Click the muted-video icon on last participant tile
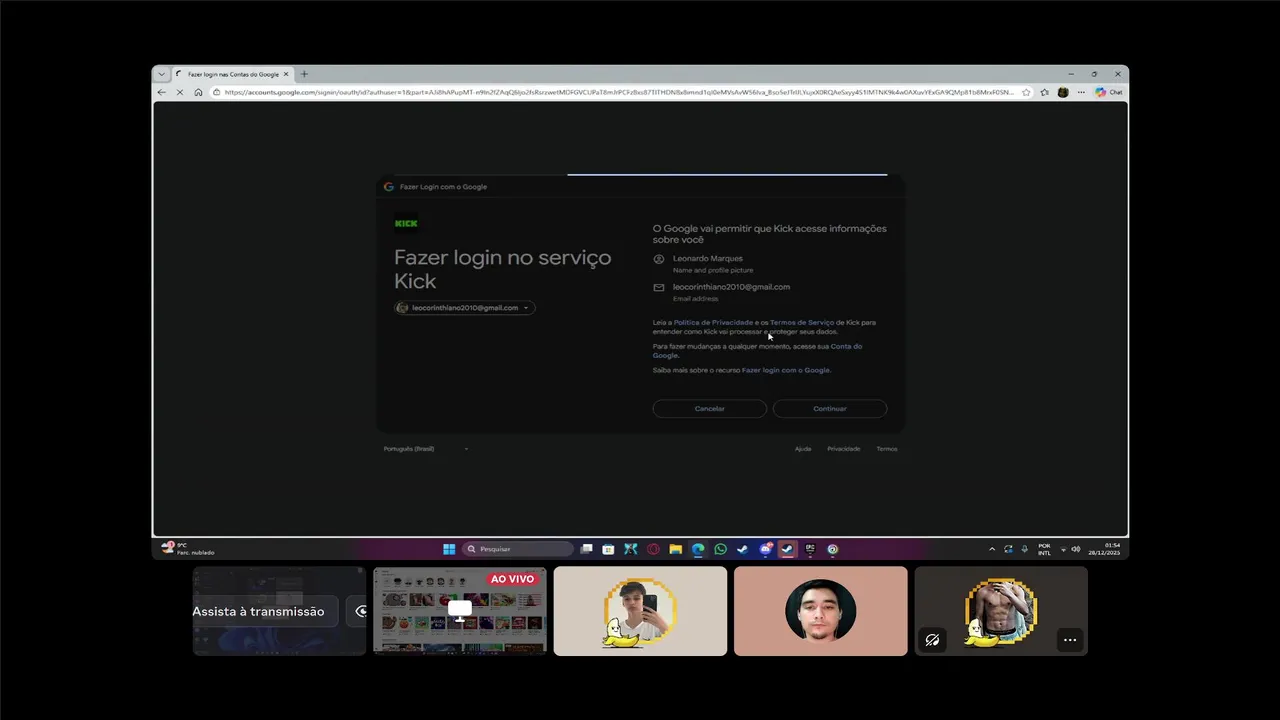 pyautogui.click(x=933, y=640)
